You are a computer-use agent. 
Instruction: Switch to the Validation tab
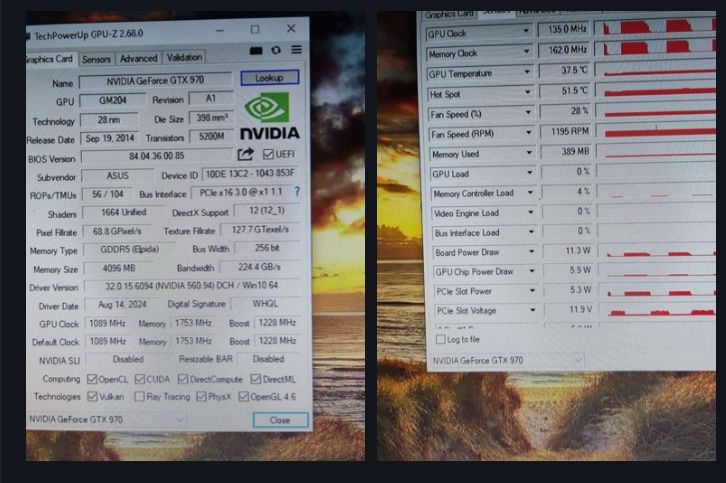184,57
